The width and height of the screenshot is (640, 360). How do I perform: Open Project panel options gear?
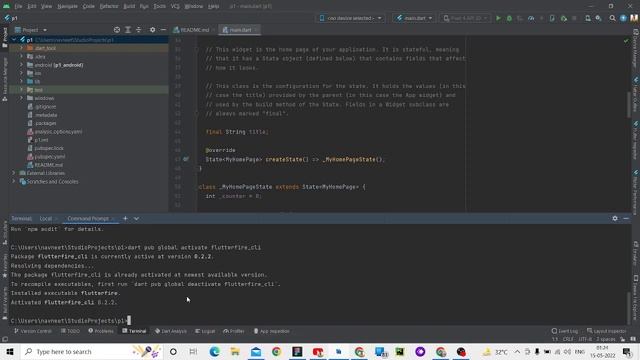(152, 30)
